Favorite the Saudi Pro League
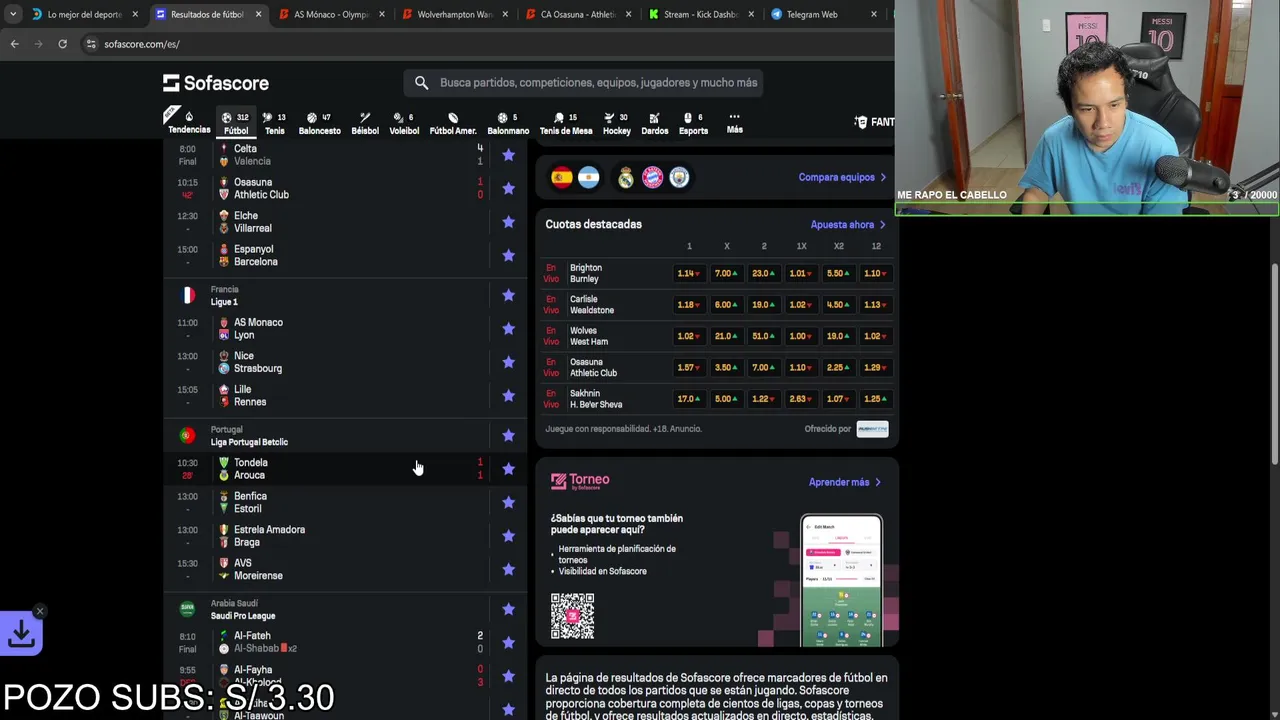Image resolution: width=1280 pixels, height=720 pixels. 508,609
